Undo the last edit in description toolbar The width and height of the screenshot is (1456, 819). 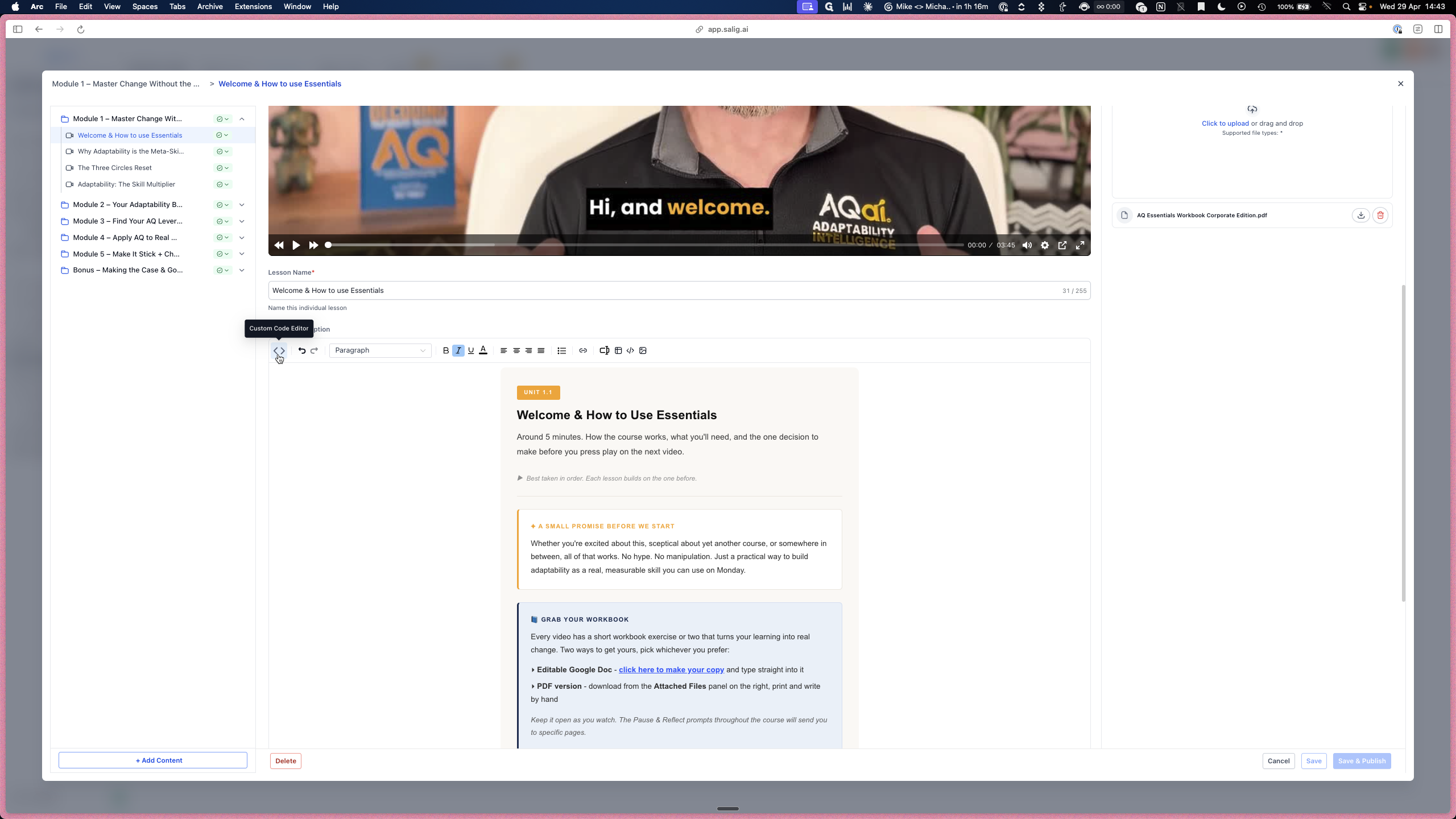tap(302, 350)
